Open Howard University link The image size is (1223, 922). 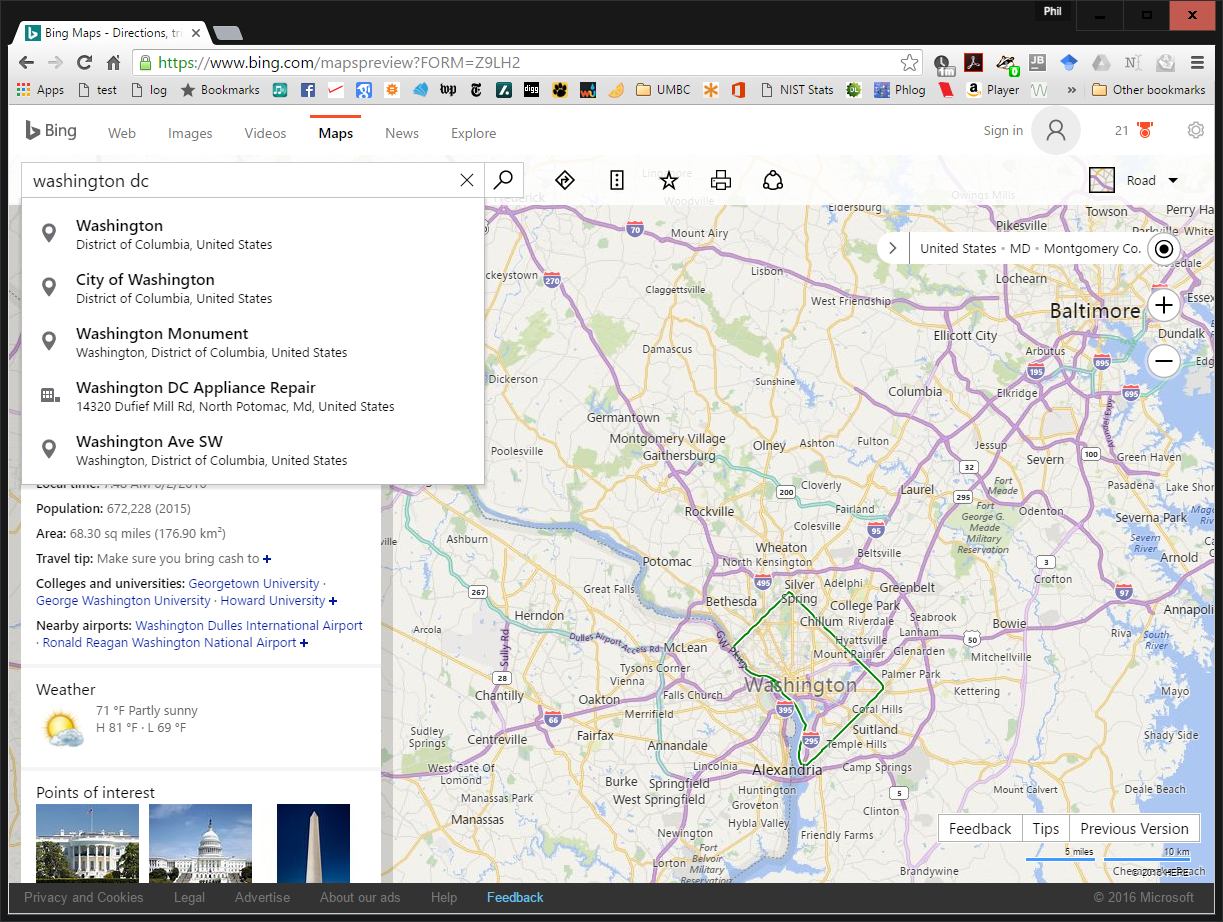click(x=273, y=601)
